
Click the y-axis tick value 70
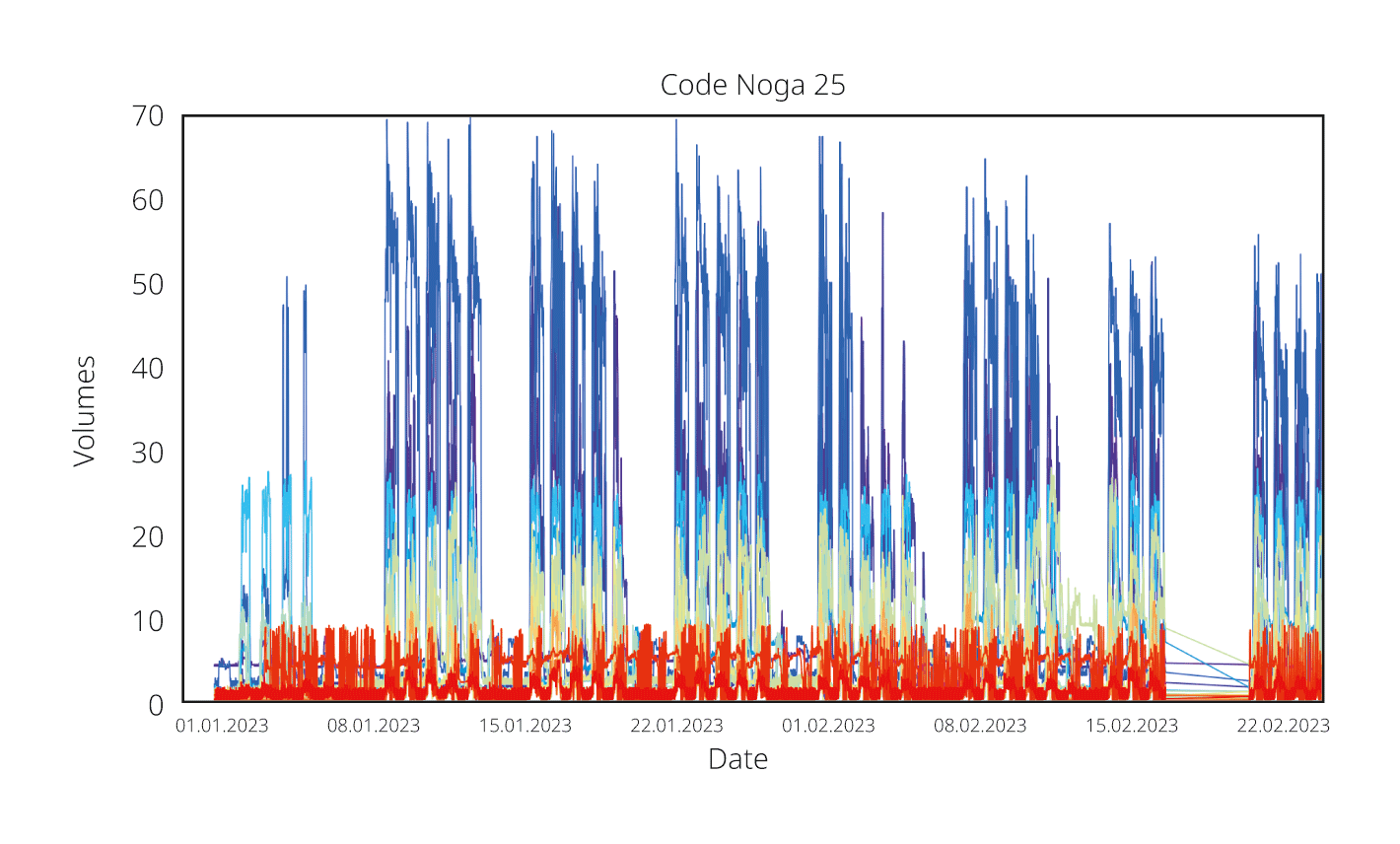pyautogui.click(x=148, y=116)
